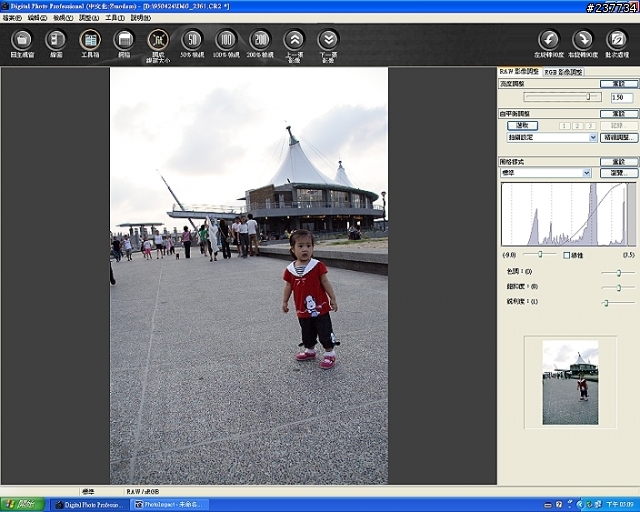640x512 pixels.
Task: Switch to PhotoImpact taskbar button
Action: (171, 505)
